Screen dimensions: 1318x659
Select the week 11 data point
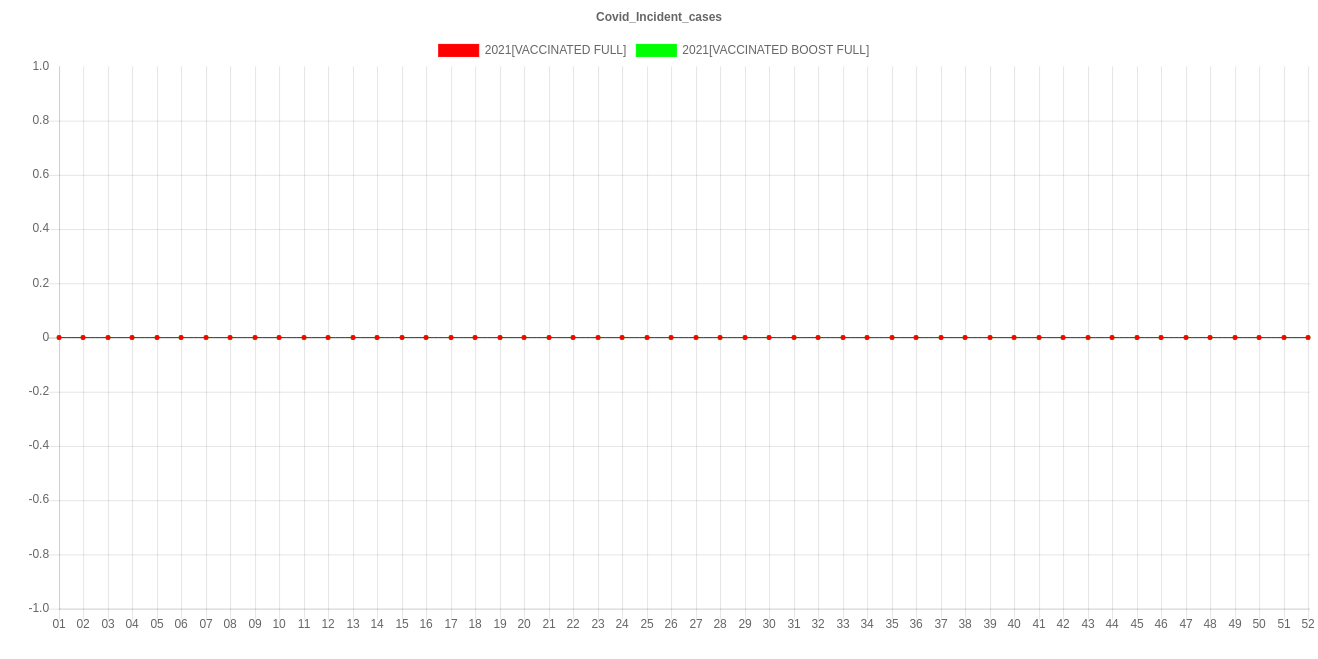[304, 337]
